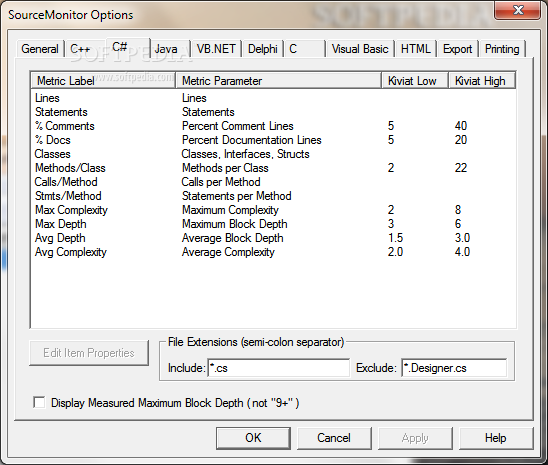This screenshot has height=465, width=548.
Task: Open the Export tab
Action: click(457, 49)
